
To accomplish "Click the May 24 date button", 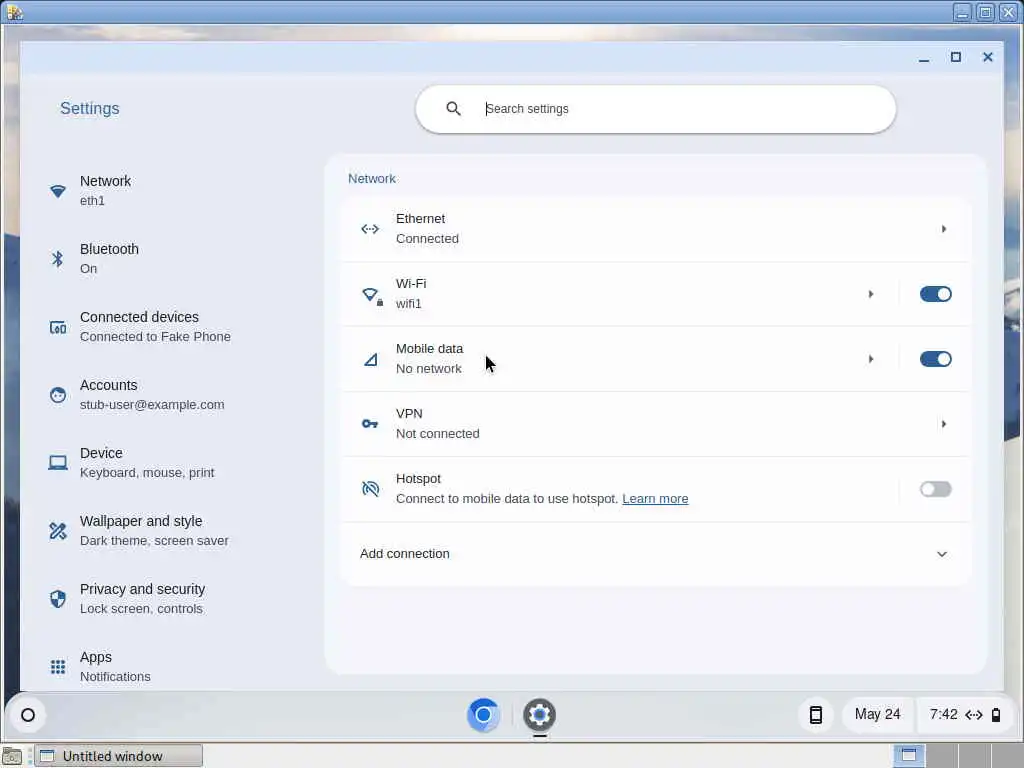I will coord(877,714).
